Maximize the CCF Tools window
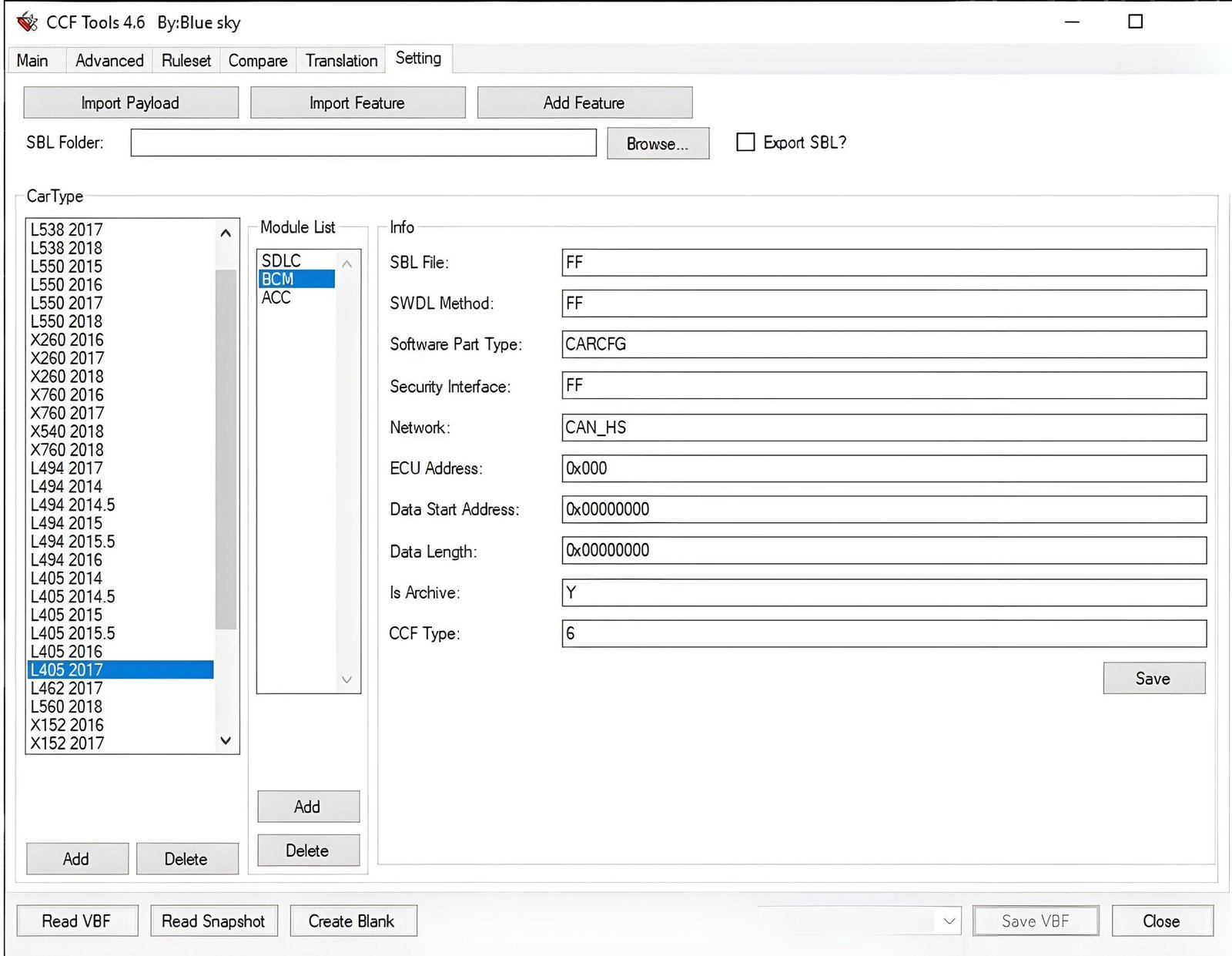 click(1135, 22)
